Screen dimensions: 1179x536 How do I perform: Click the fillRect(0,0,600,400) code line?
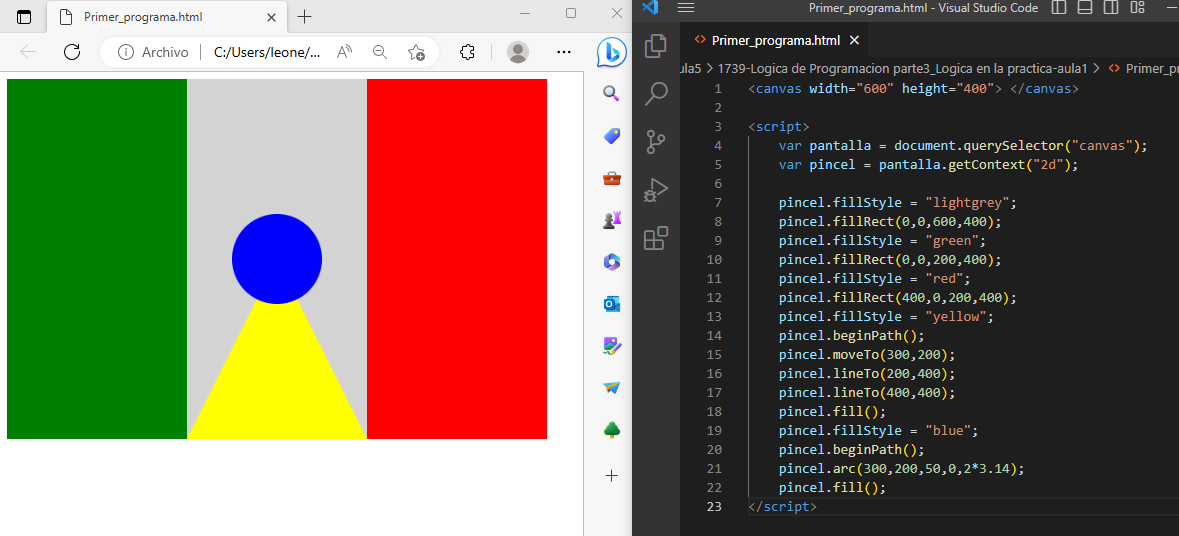tap(890, 222)
